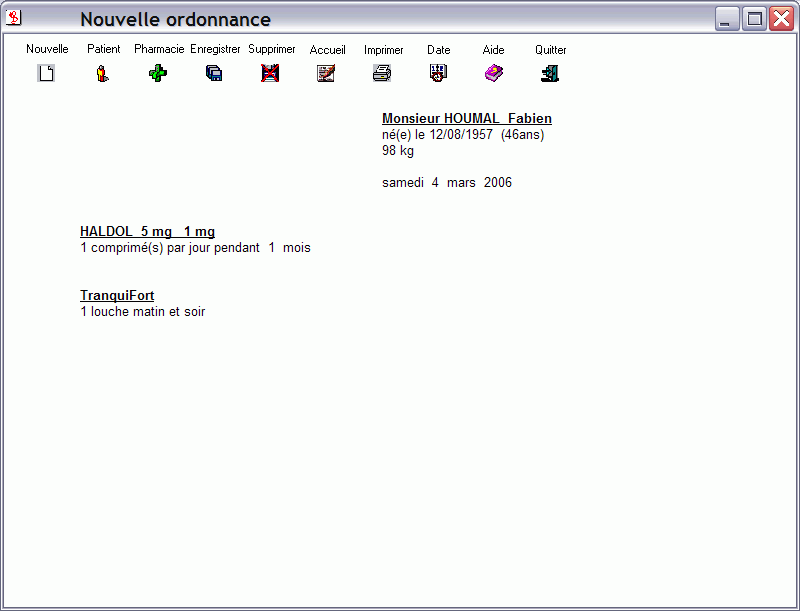The width and height of the screenshot is (800, 611).
Task: Click the Accueil toolbar label
Action: tap(327, 49)
